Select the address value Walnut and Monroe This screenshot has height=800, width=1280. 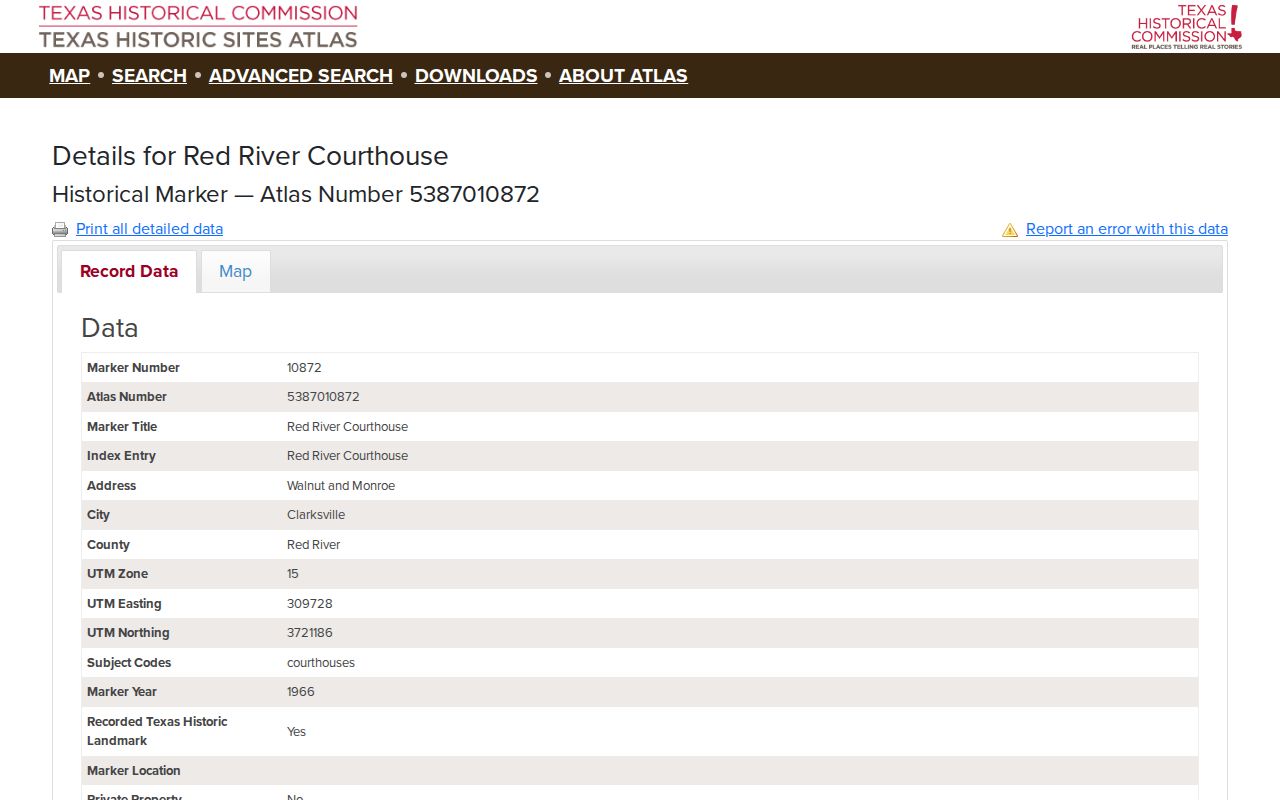341,486
